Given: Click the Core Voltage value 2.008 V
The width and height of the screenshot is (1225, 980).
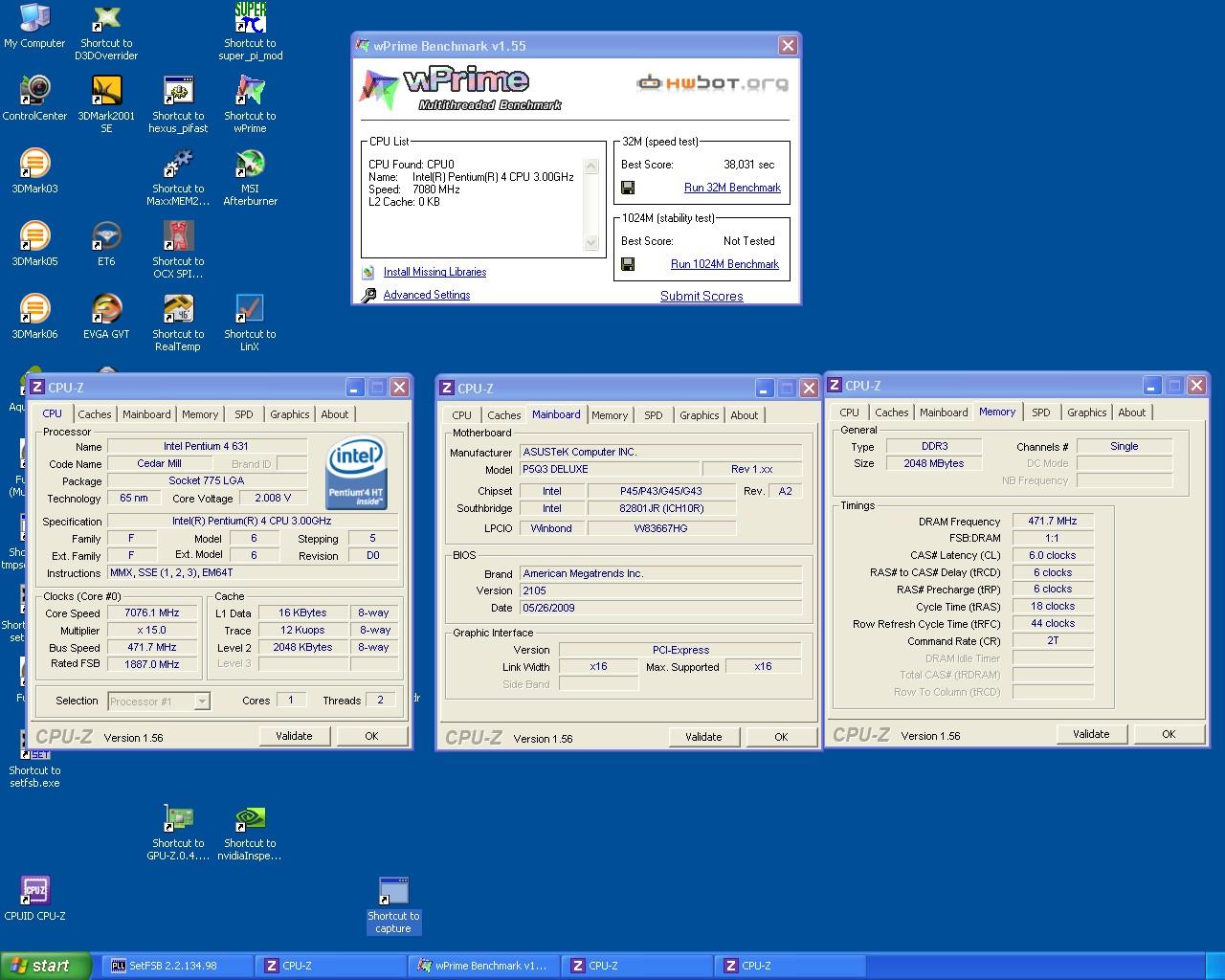Looking at the screenshot, I should (273, 499).
